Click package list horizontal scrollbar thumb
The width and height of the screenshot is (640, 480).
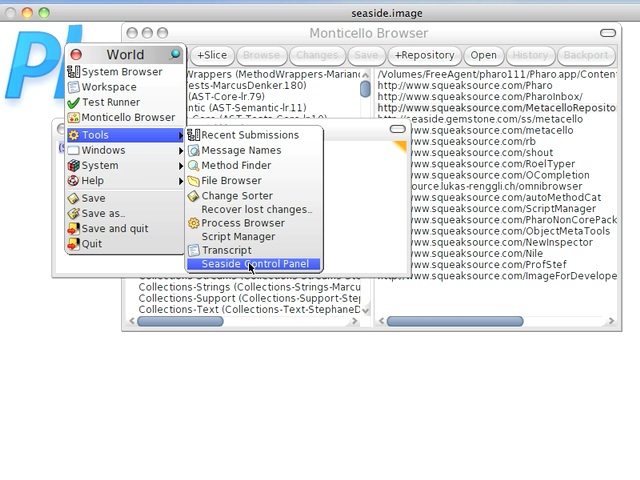tap(180, 321)
